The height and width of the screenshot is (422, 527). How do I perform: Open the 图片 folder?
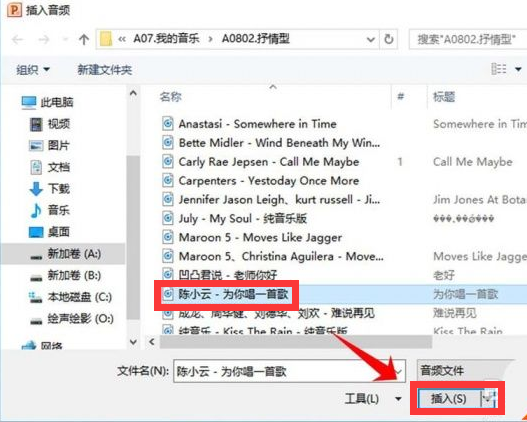(49, 145)
